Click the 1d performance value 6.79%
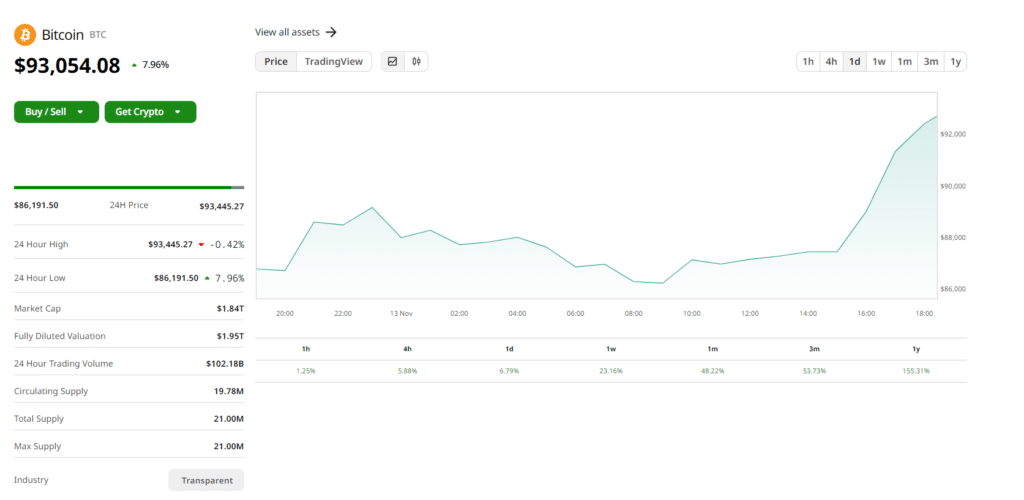Viewport: 1024px width, 500px height. click(x=509, y=371)
